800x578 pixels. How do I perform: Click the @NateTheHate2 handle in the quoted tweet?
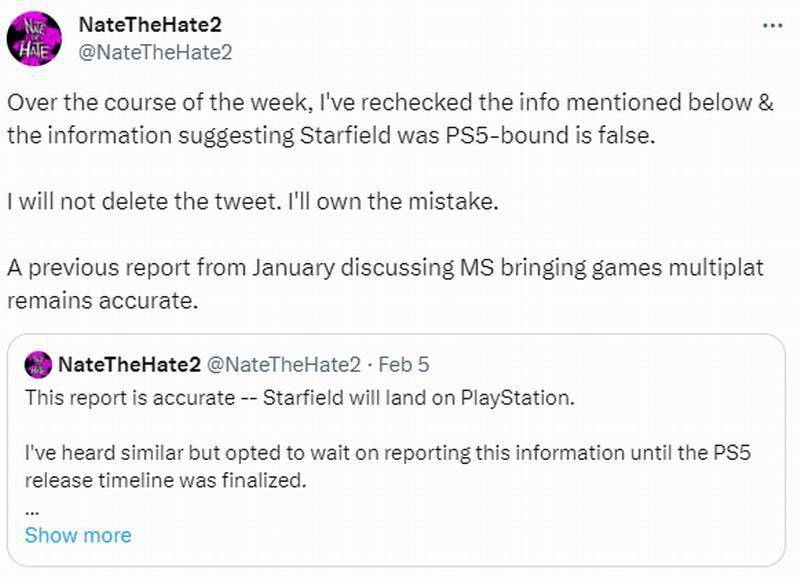283,364
